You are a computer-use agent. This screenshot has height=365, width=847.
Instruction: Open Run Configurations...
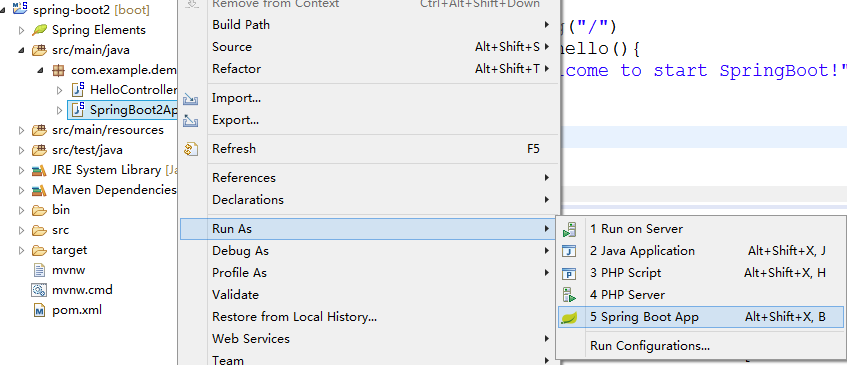tap(701, 346)
